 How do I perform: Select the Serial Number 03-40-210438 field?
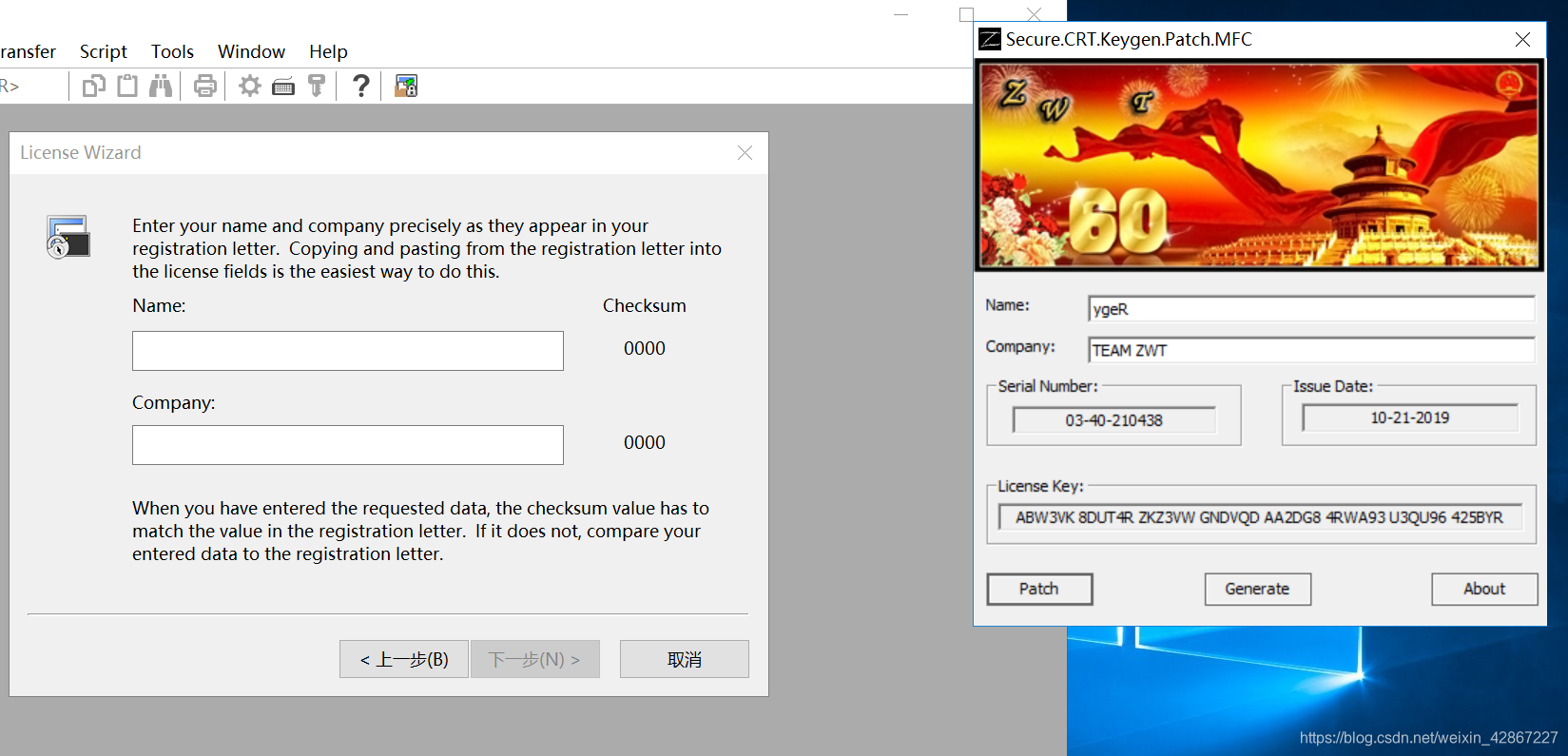[x=1114, y=420]
